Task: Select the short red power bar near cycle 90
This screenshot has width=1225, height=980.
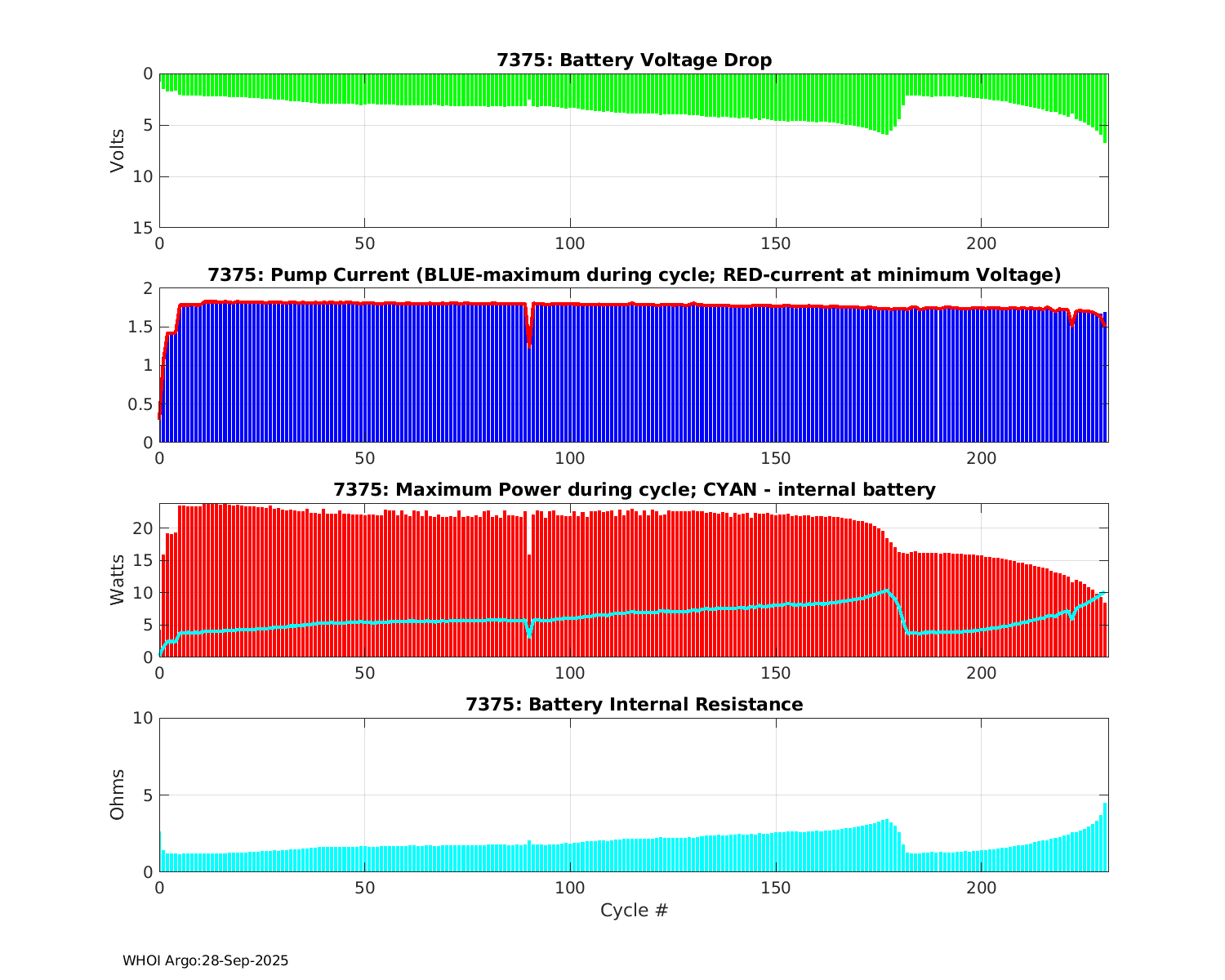Action: tap(529, 604)
